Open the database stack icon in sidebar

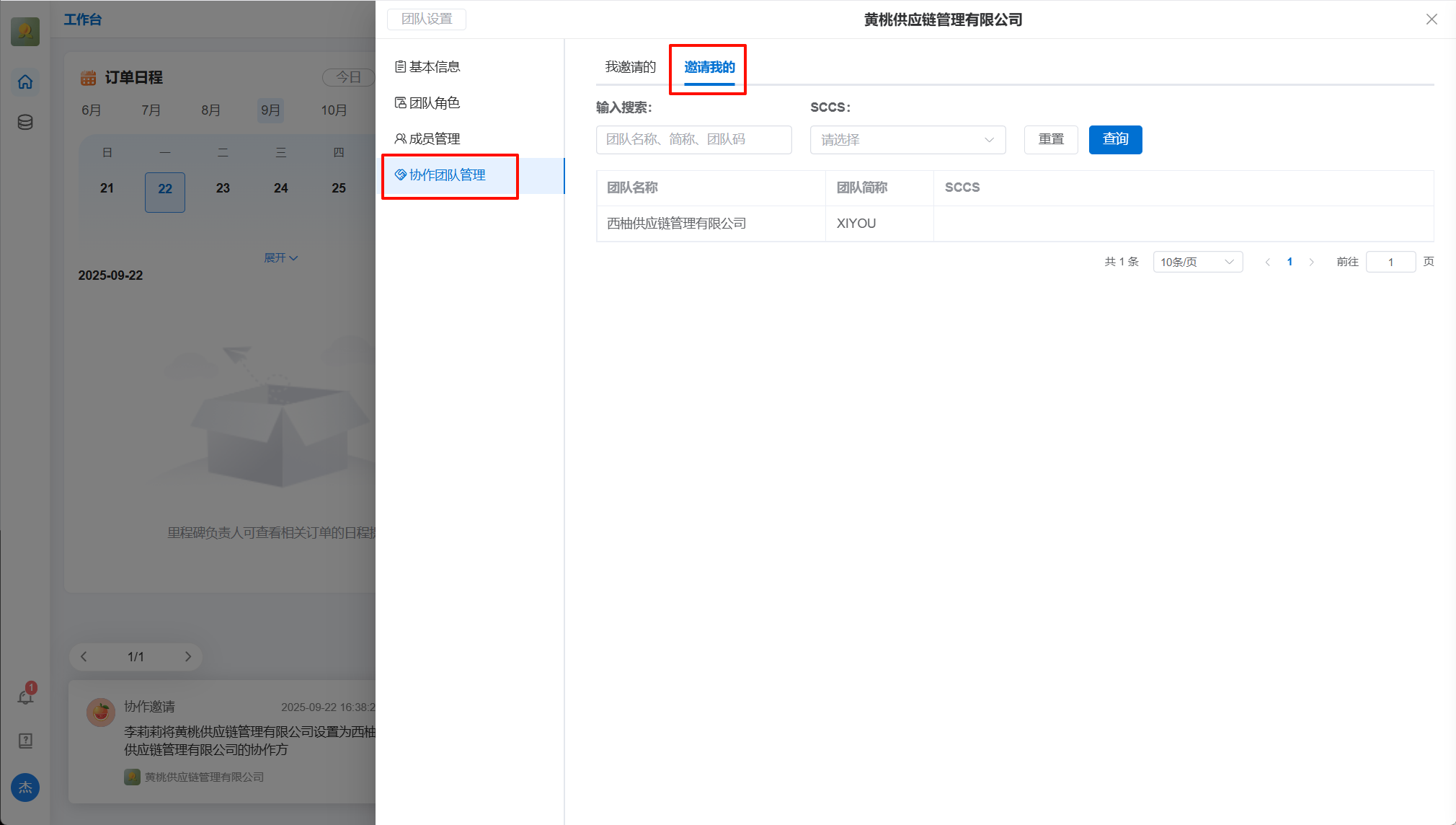pyautogui.click(x=25, y=122)
